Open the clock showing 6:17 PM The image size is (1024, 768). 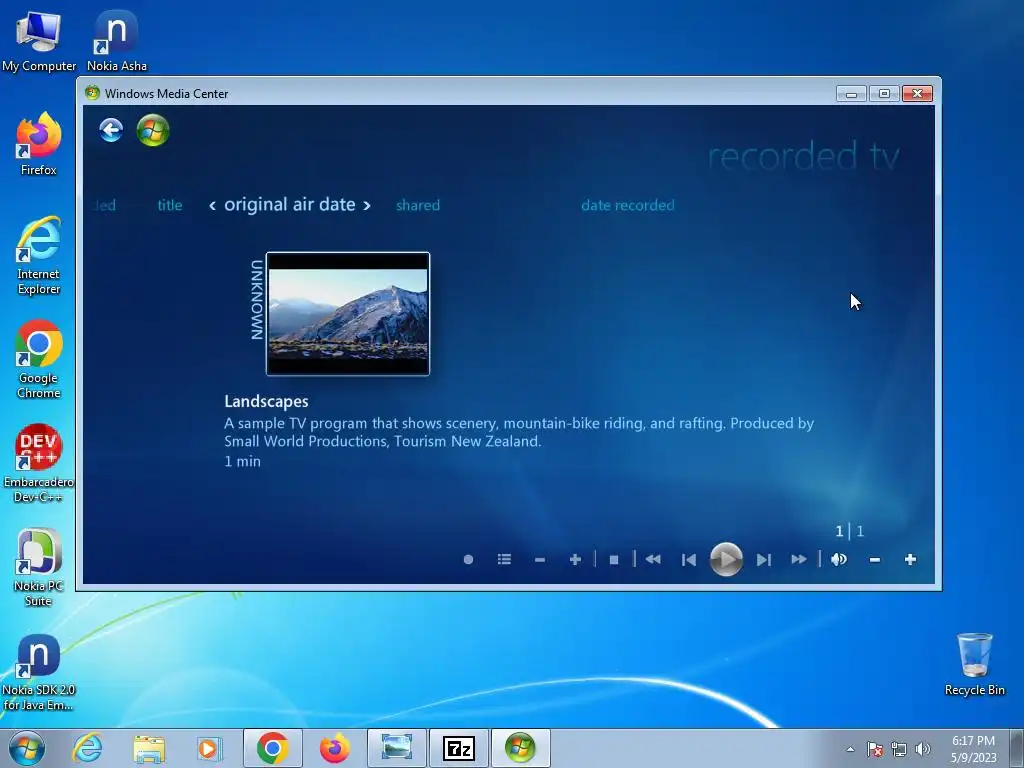coord(973,749)
